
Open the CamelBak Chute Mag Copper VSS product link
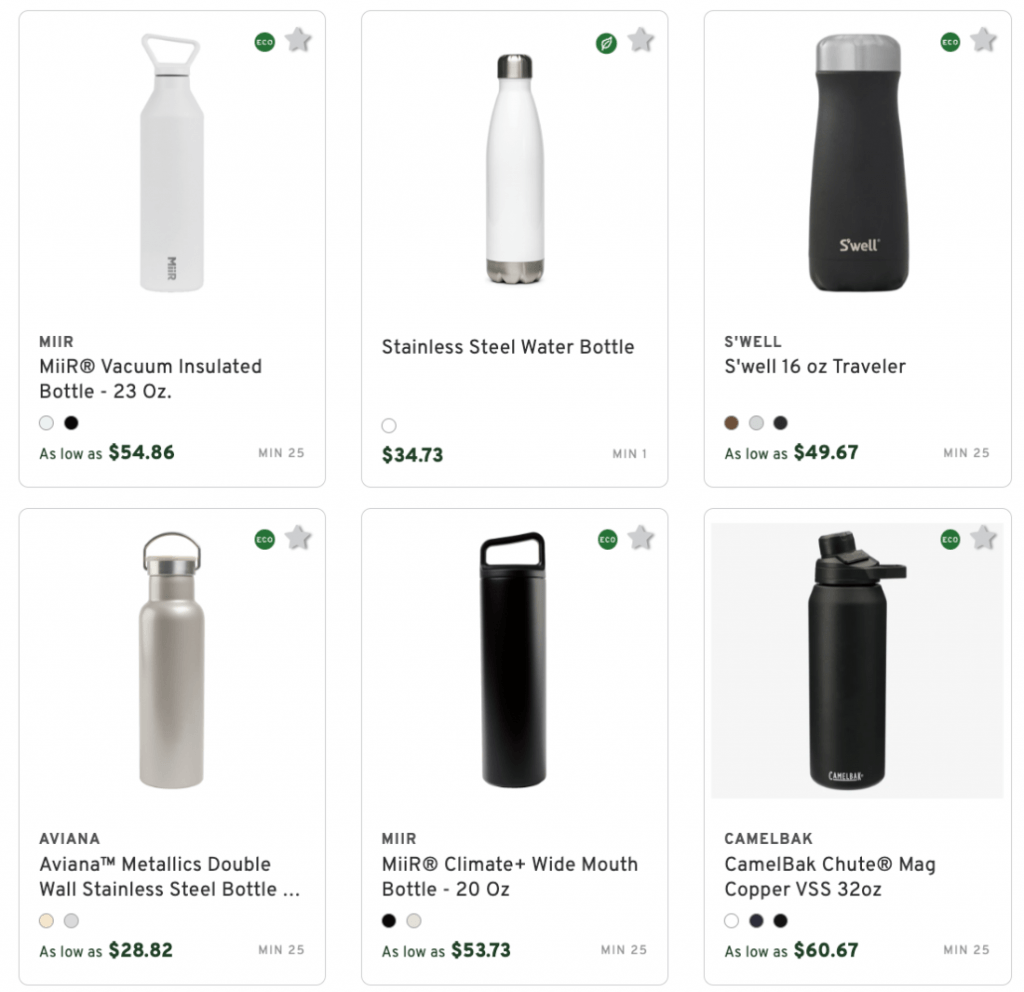830,876
